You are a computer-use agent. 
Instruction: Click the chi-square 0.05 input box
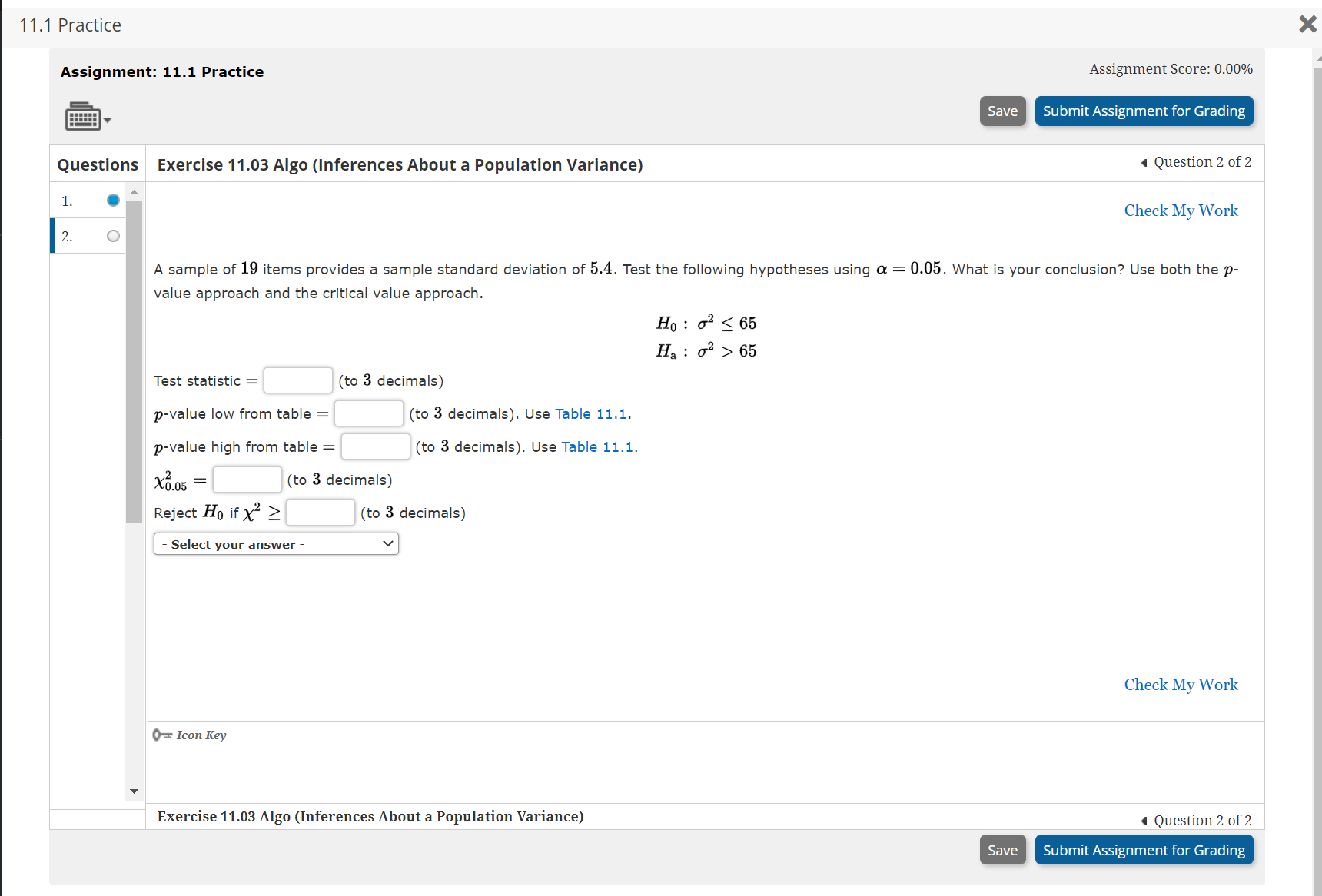pyautogui.click(x=247, y=479)
